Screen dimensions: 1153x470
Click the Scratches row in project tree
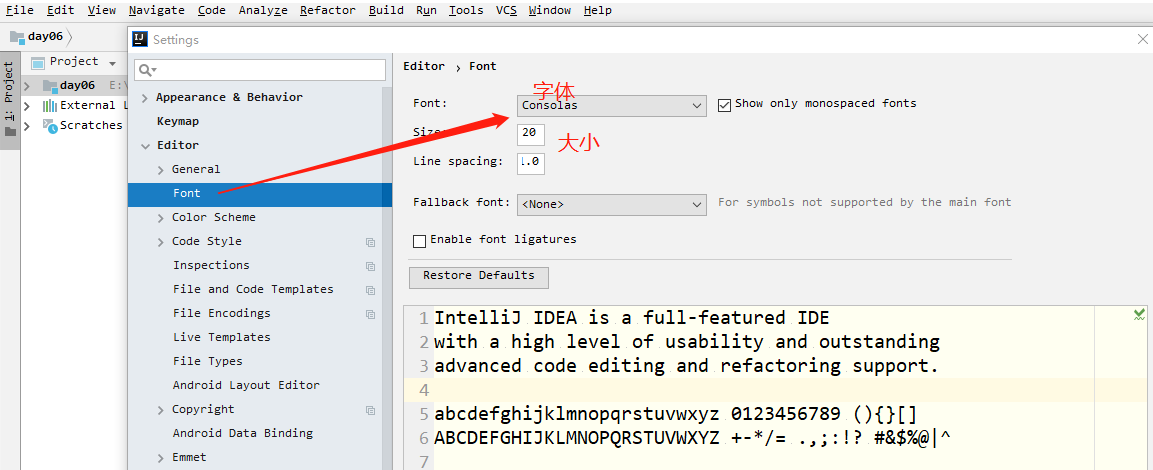74,126
